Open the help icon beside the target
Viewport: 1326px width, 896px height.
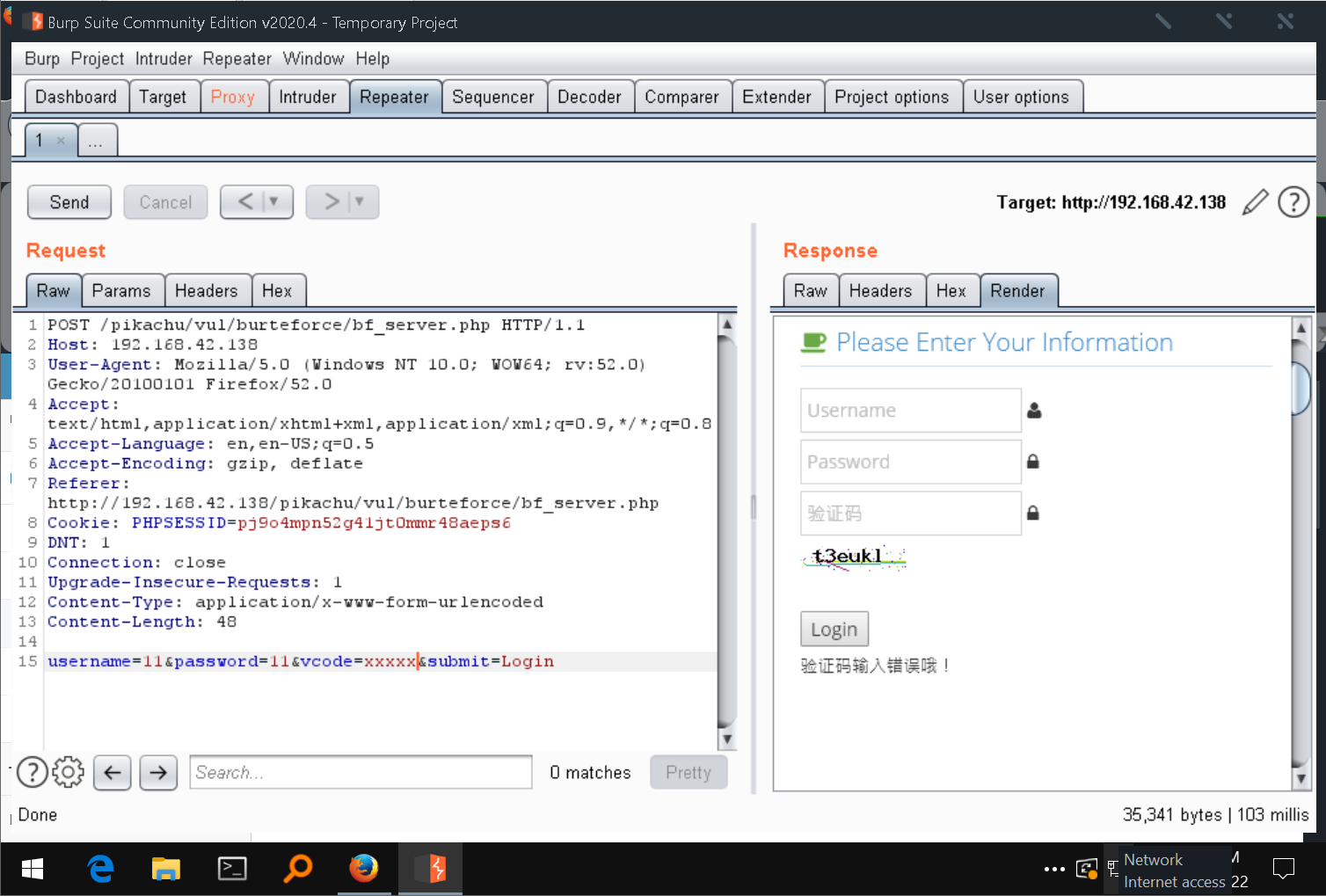point(1293,202)
